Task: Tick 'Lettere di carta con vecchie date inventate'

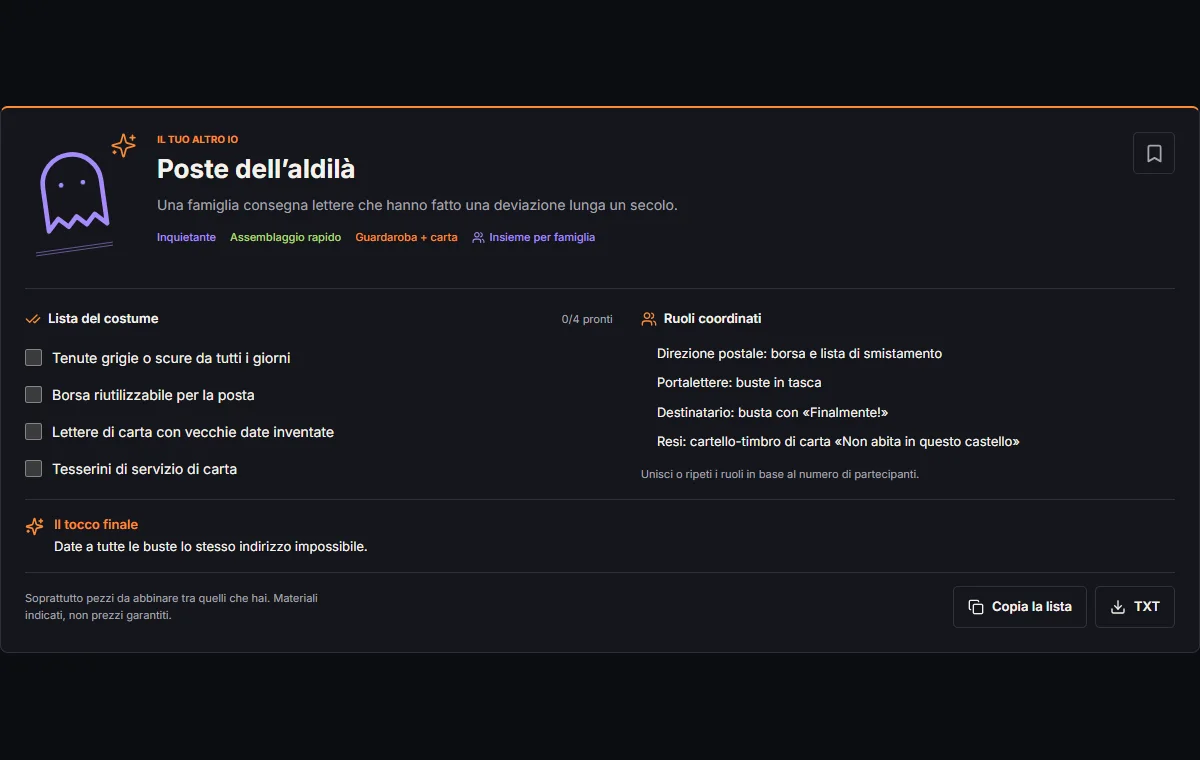Action: (x=34, y=431)
